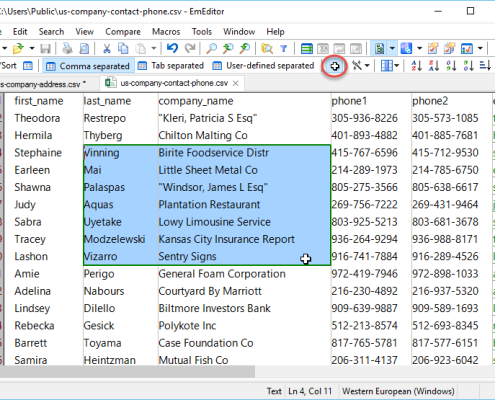This screenshot has width=495, height=400.
Task: Open the Tools menu
Action: pos(202,32)
